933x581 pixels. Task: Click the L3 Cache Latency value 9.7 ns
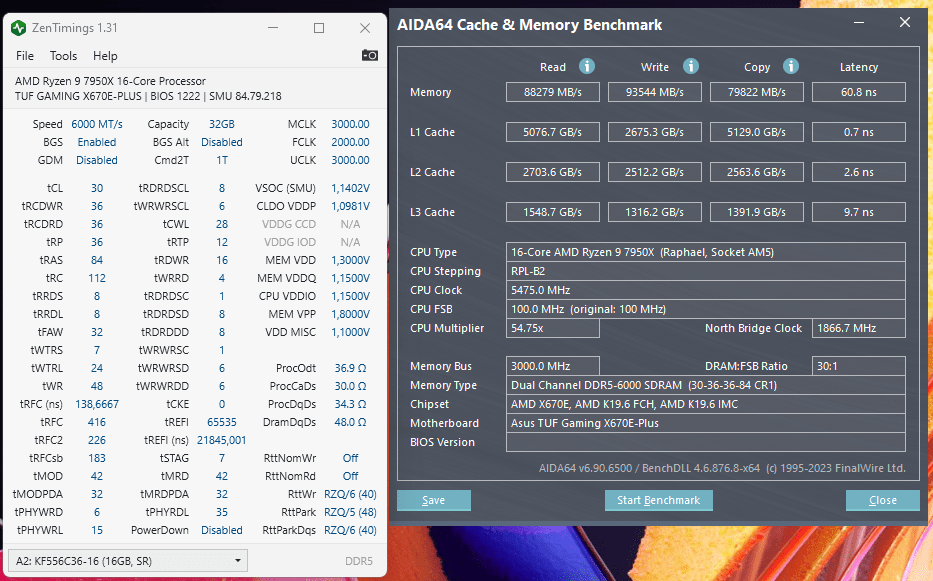[859, 212]
